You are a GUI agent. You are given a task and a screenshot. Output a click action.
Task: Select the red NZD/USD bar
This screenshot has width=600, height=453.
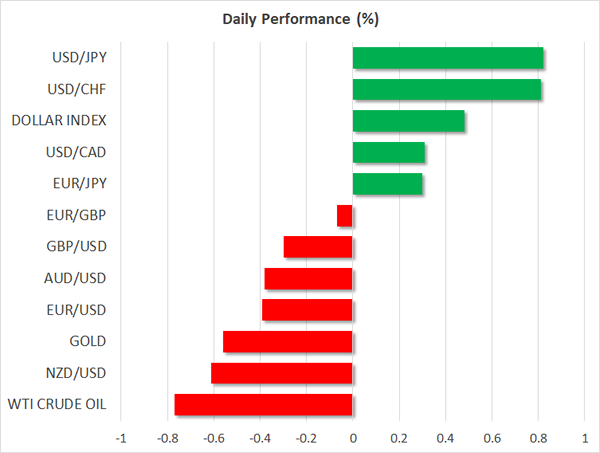point(282,373)
